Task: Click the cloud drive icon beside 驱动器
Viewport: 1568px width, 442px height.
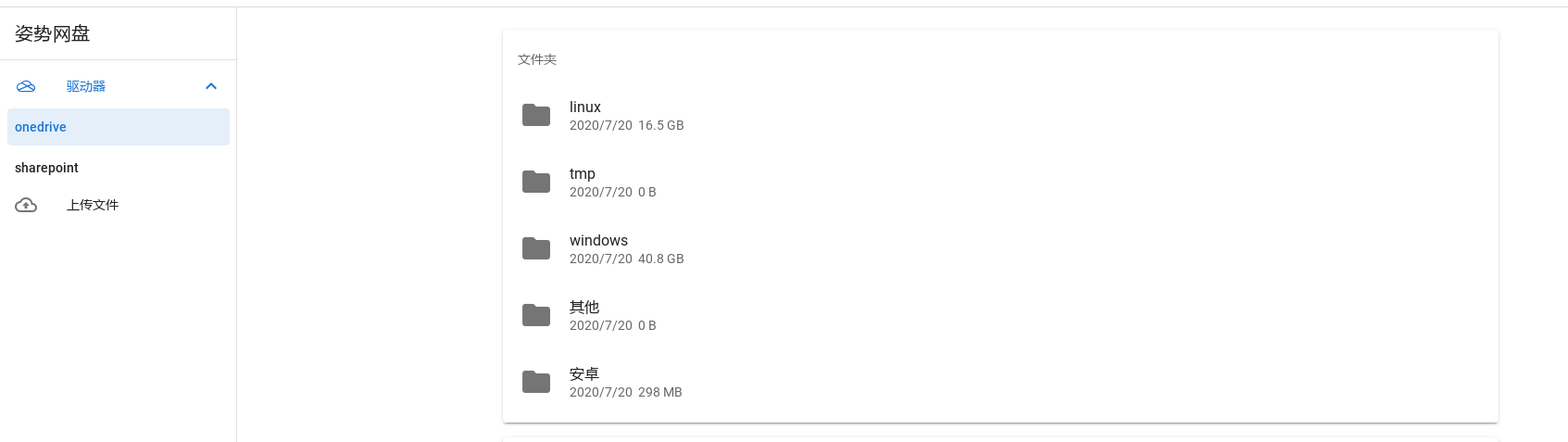Action: (26, 86)
